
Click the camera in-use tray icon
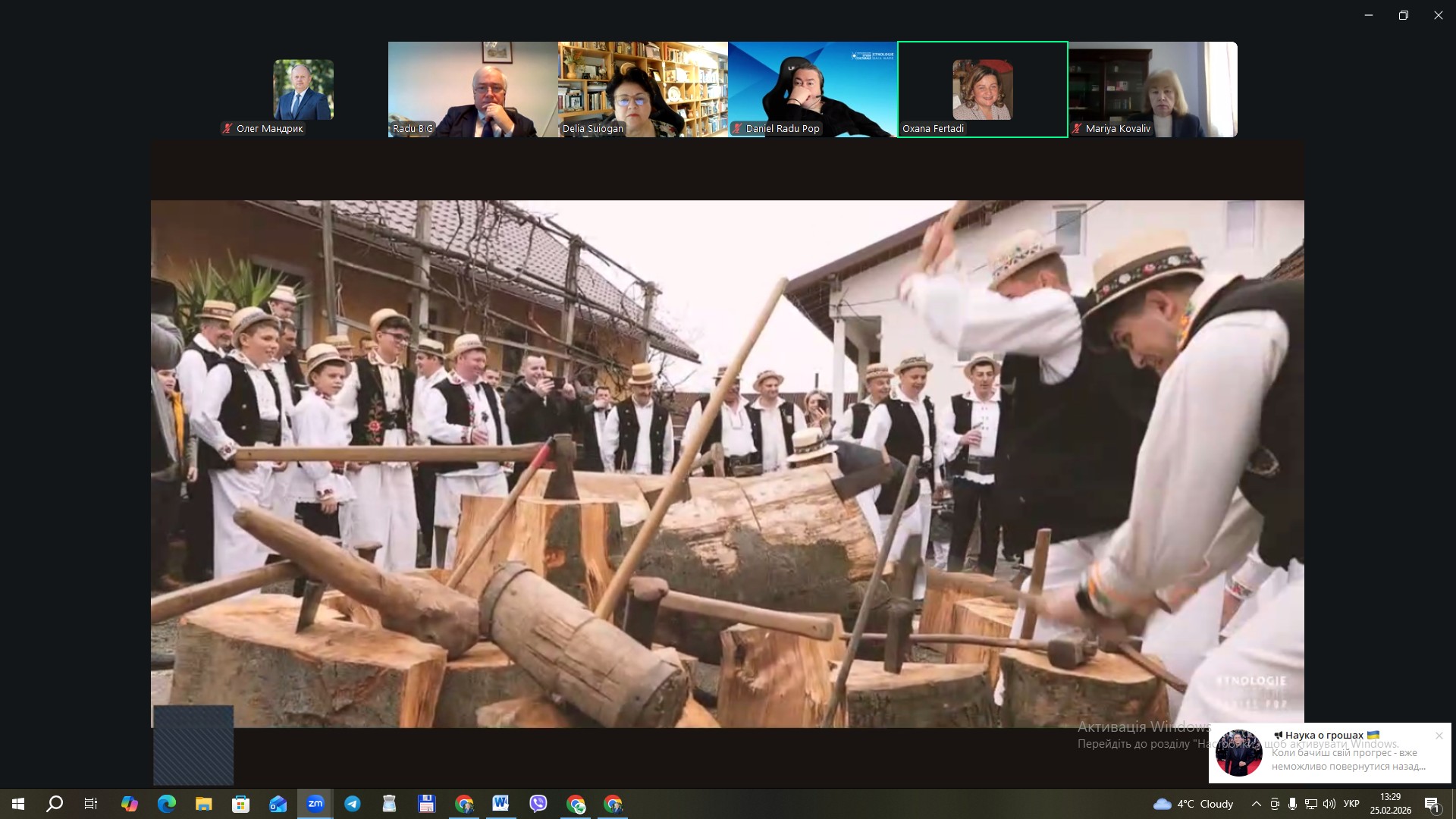click(1275, 804)
